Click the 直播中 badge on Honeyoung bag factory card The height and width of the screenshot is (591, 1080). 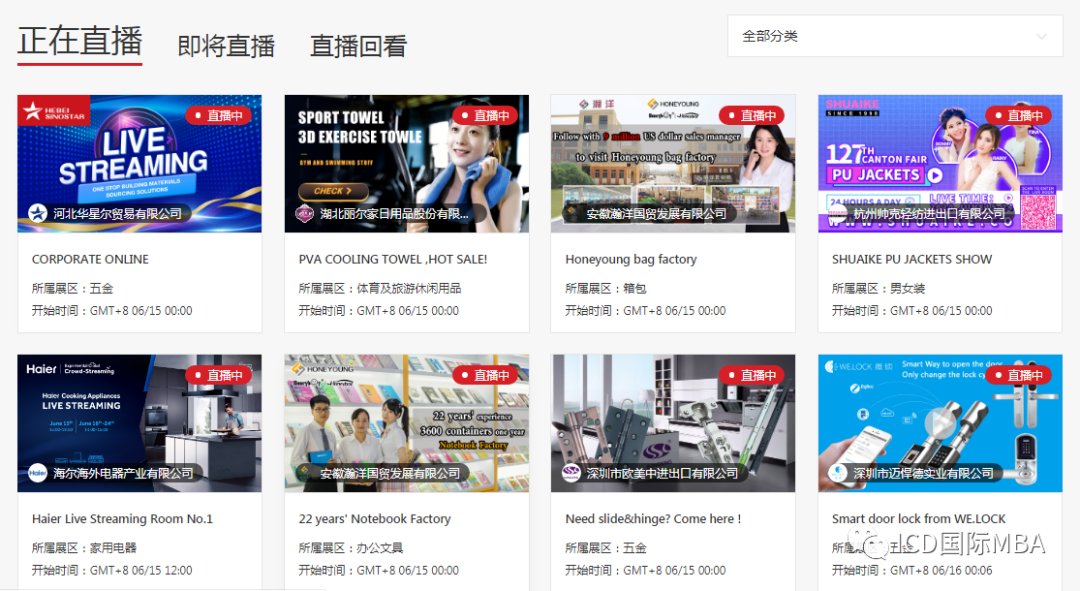tap(751, 115)
